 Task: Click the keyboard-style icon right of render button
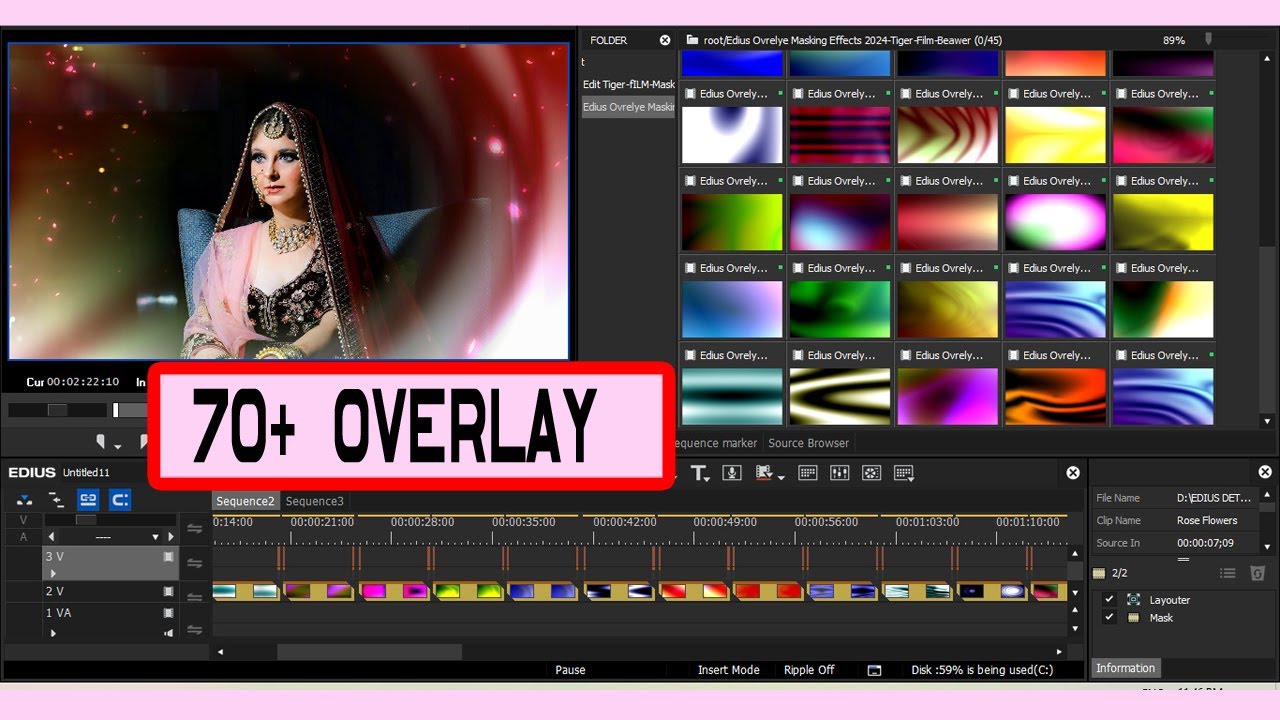(x=808, y=473)
